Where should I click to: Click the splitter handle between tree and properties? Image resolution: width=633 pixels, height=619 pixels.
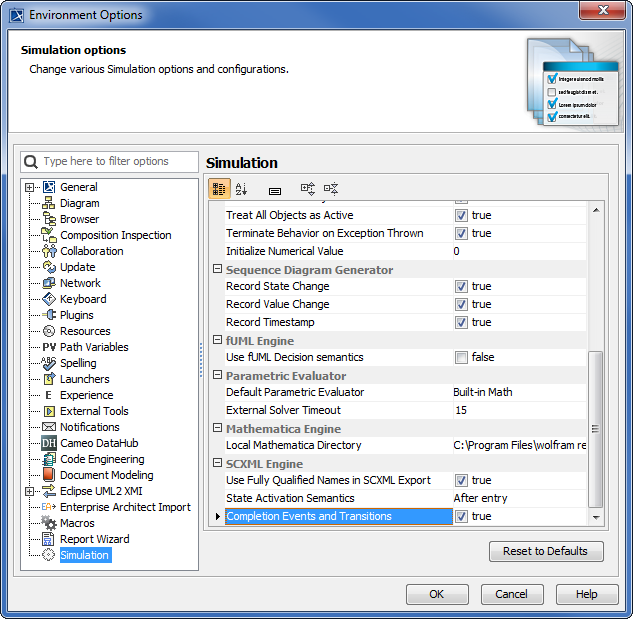[201, 360]
